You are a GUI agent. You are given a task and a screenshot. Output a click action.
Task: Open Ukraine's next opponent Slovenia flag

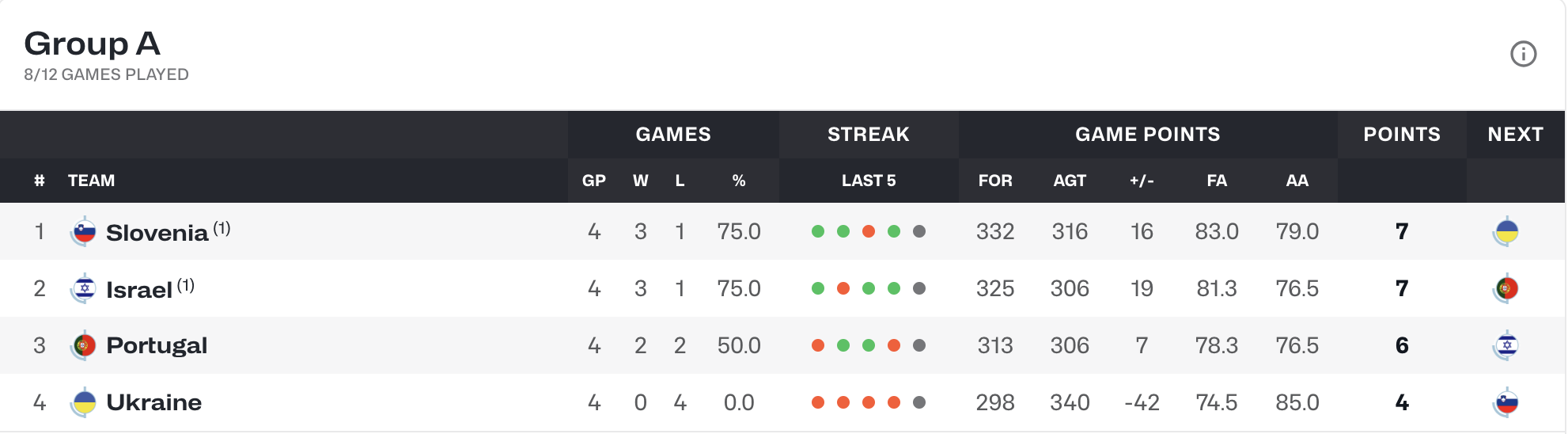[1506, 403]
